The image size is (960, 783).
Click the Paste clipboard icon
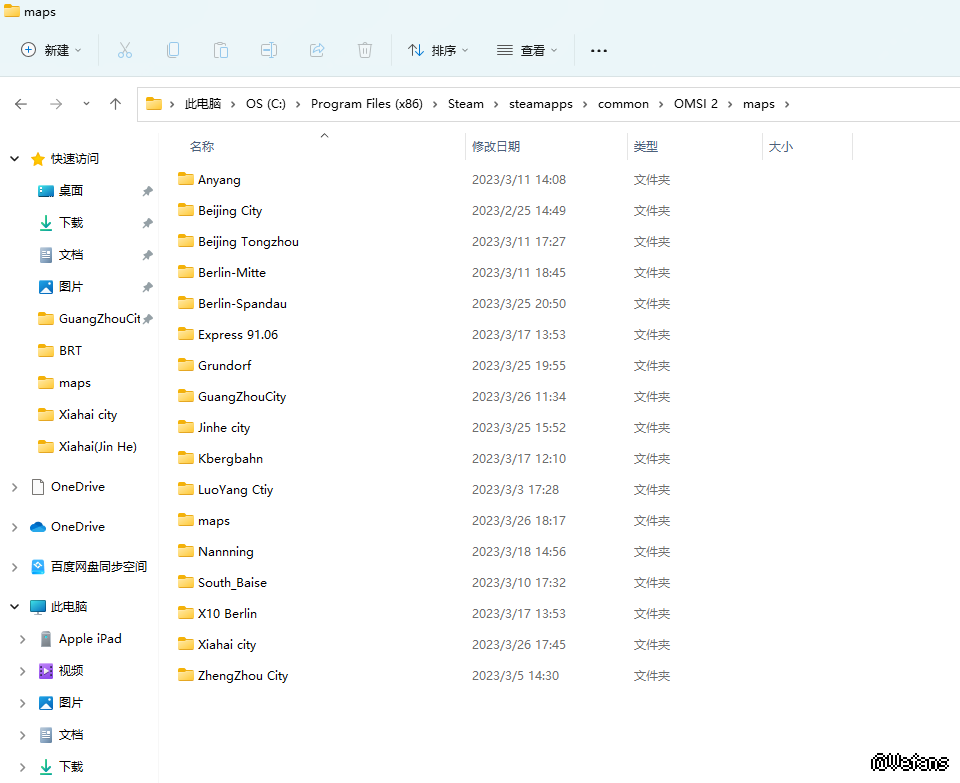(221, 50)
